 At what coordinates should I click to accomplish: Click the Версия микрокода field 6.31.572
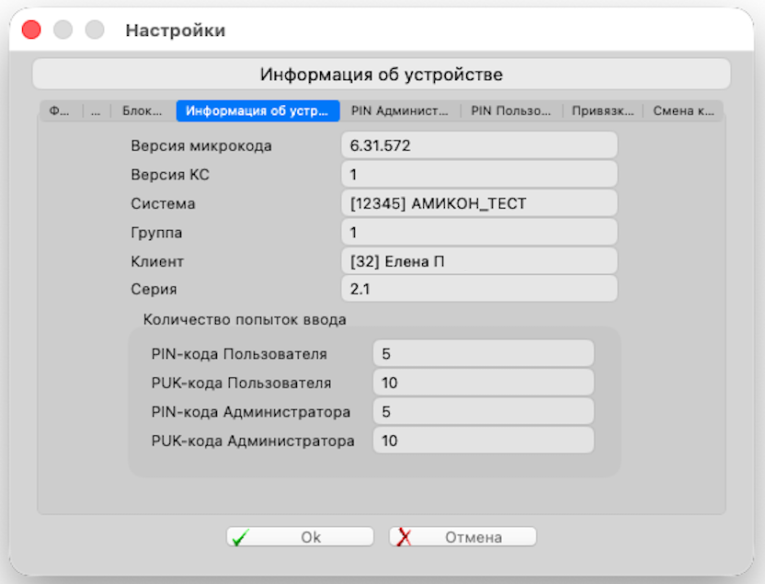[x=479, y=145]
